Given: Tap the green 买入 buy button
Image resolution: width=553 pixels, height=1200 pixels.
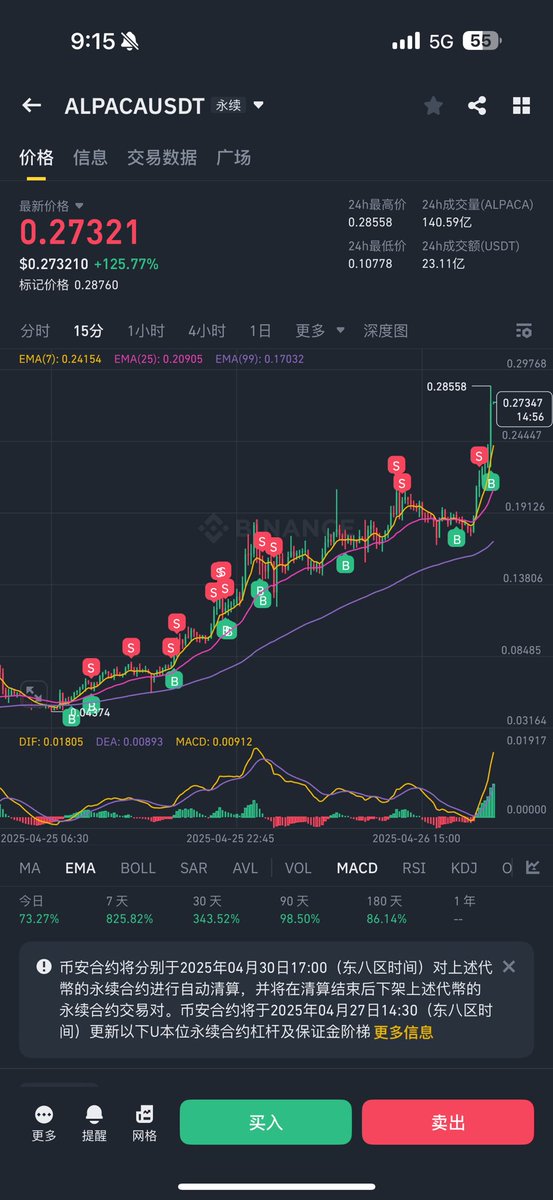Looking at the screenshot, I should pyautogui.click(x=266, y=1122).
